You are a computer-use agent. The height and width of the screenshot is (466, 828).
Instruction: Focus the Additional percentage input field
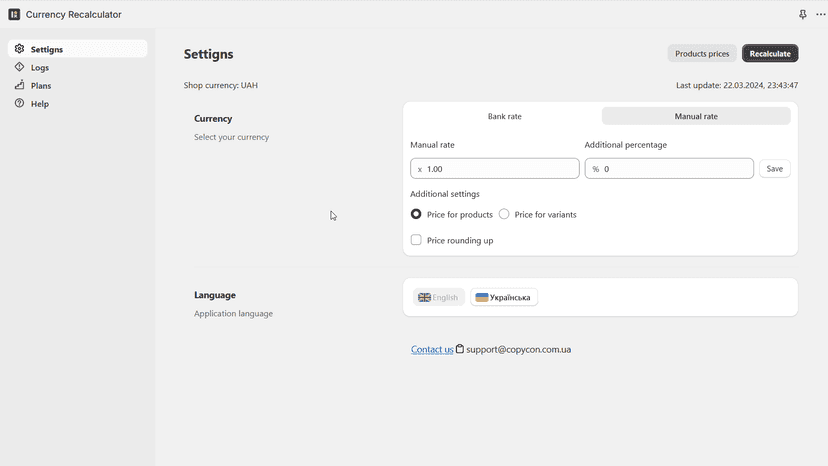(669, 169)
